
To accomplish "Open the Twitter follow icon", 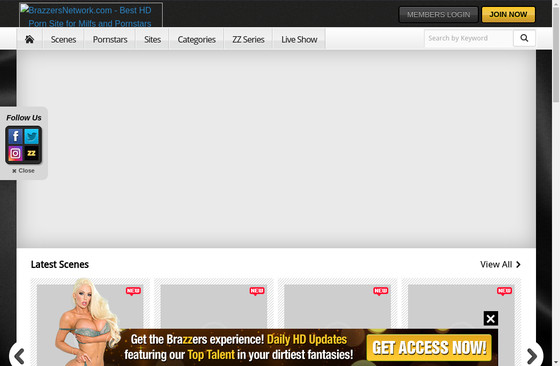I will (x=31, y=136).
